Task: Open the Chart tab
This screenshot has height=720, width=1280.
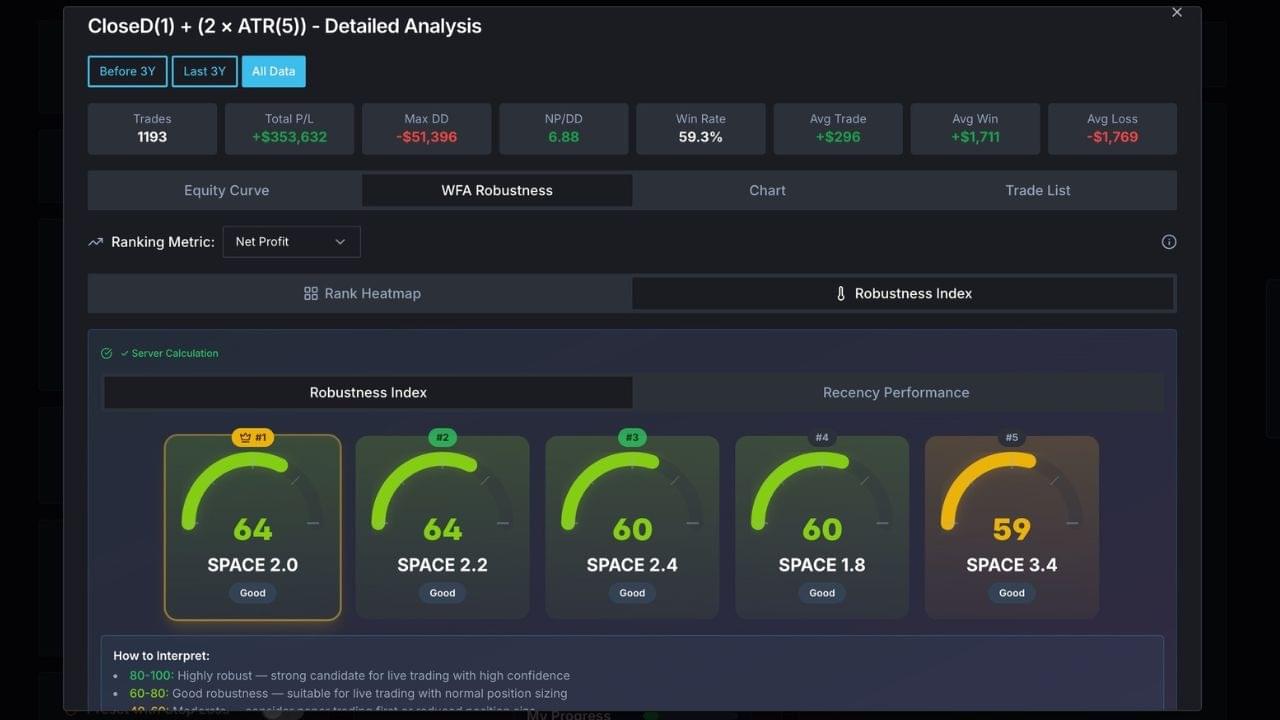Action: 768,190
